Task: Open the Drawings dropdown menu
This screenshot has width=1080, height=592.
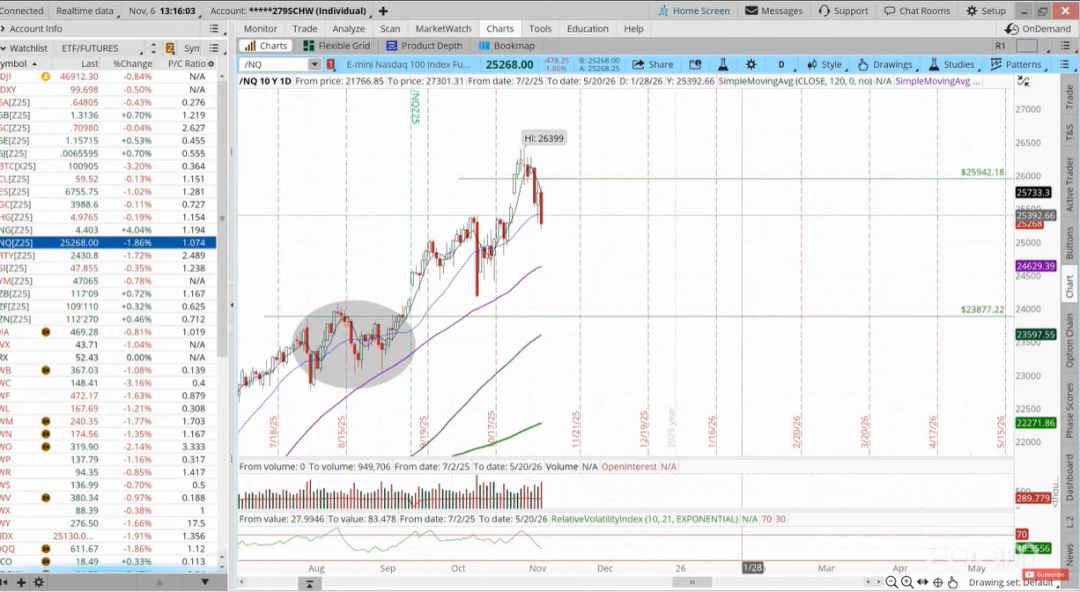Action: (887, 64)
